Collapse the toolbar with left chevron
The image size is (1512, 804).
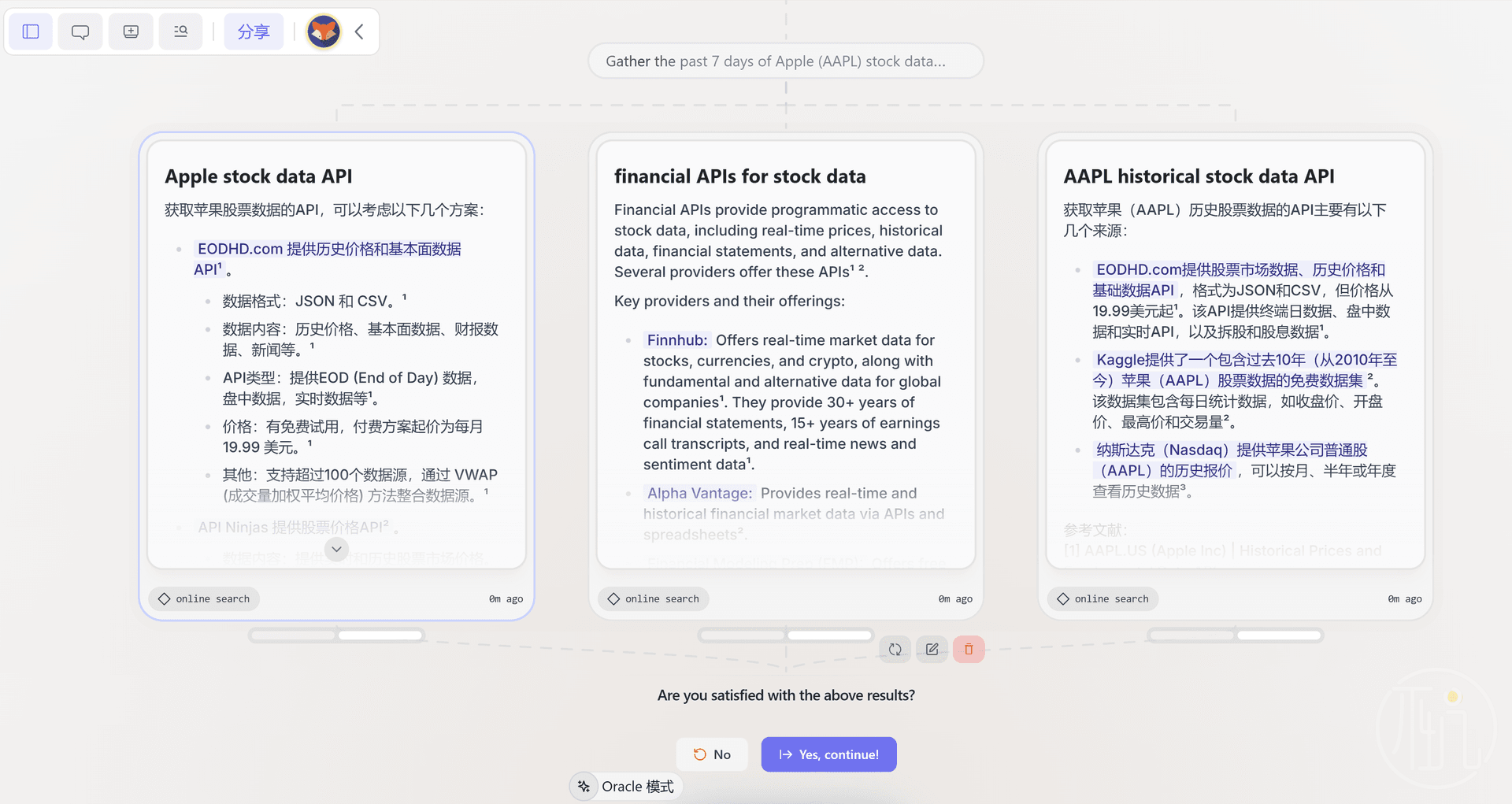(x=359, y=31)
